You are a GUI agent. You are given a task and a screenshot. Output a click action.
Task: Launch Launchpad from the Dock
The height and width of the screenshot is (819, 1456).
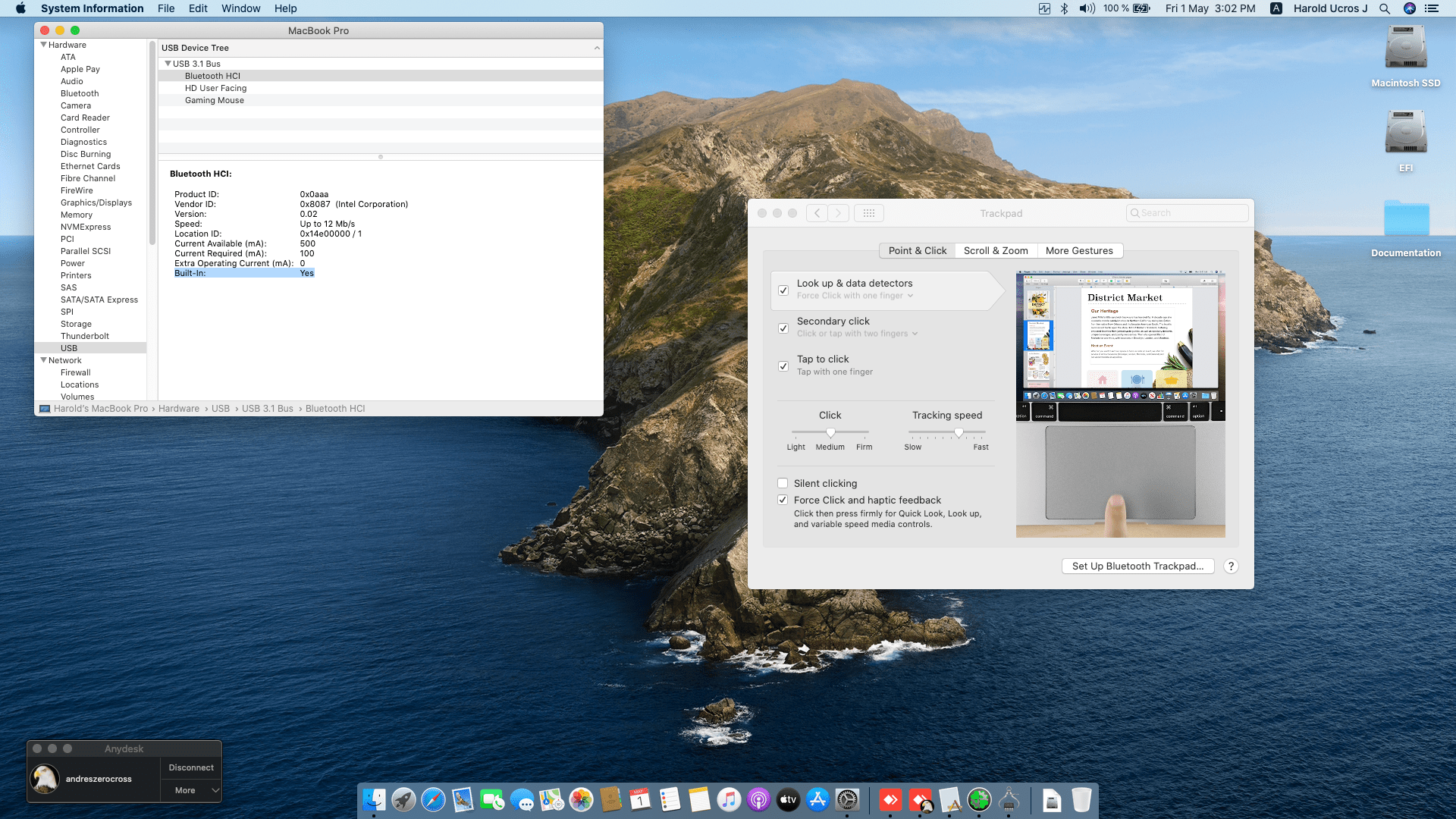pos(403,799)
